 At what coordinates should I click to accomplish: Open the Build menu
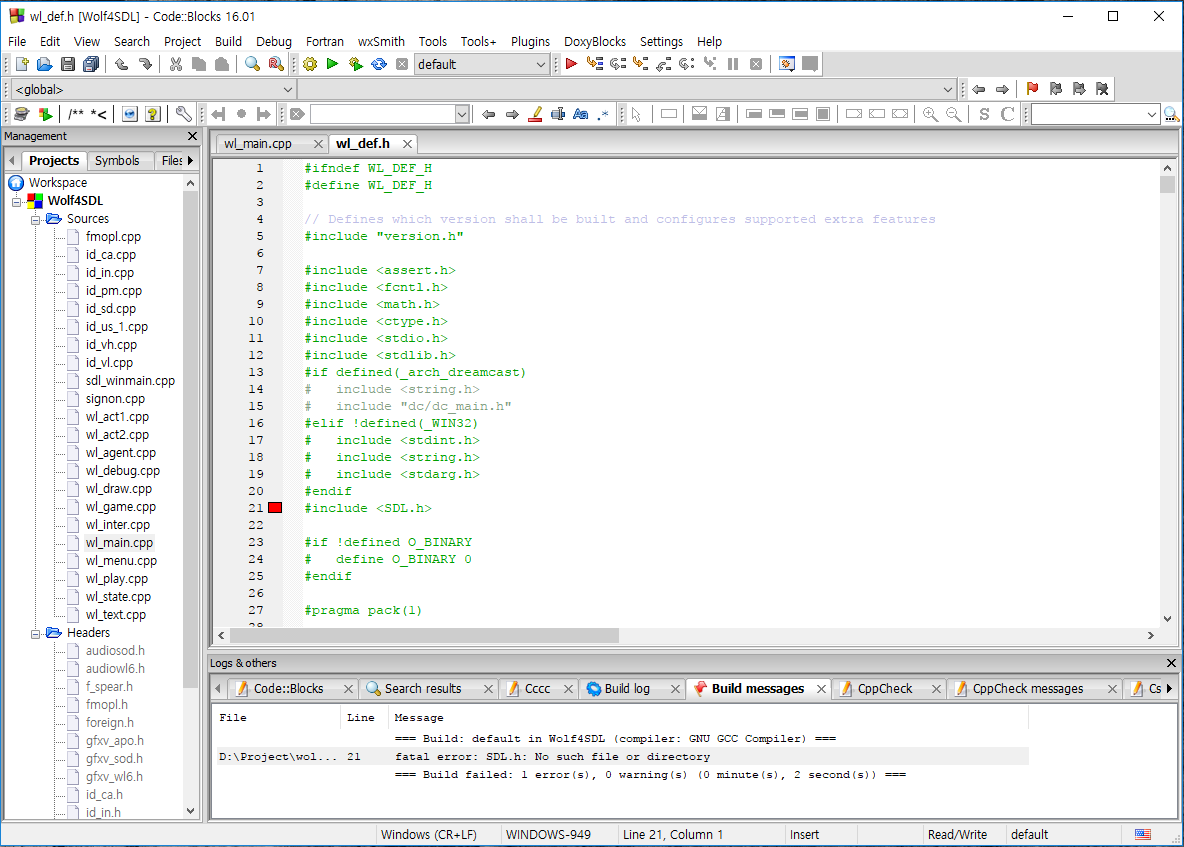pyautogui.click(x=228, y=42)
